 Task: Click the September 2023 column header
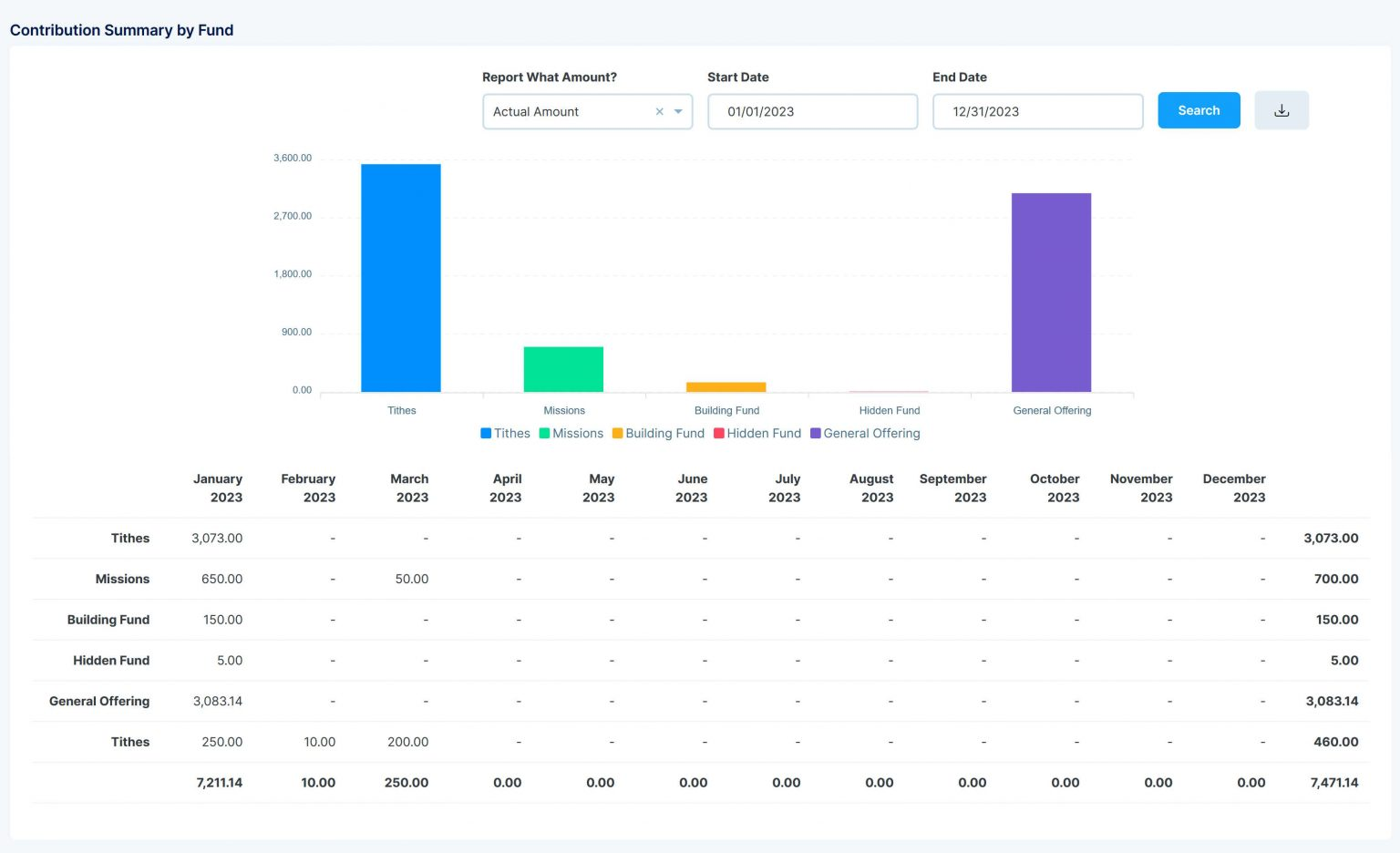(x=953, y=488)
